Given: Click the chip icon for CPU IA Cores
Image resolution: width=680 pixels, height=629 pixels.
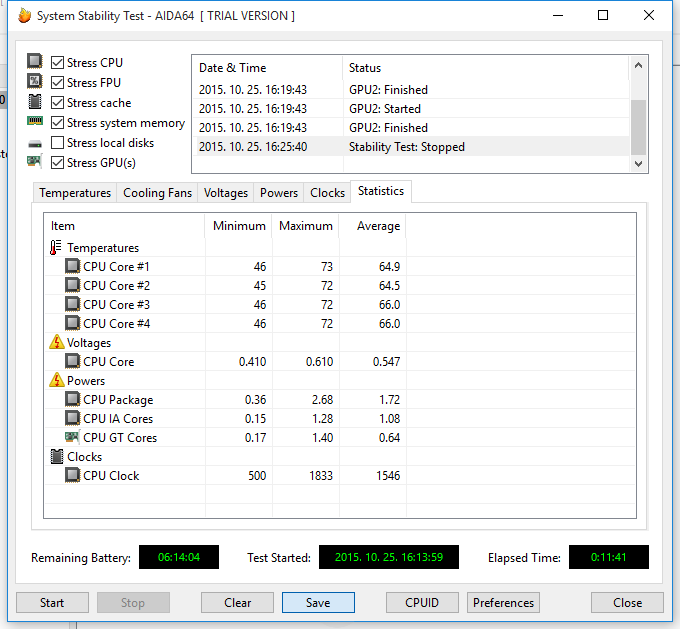Looking at the screenshot, I should point(72,418).
